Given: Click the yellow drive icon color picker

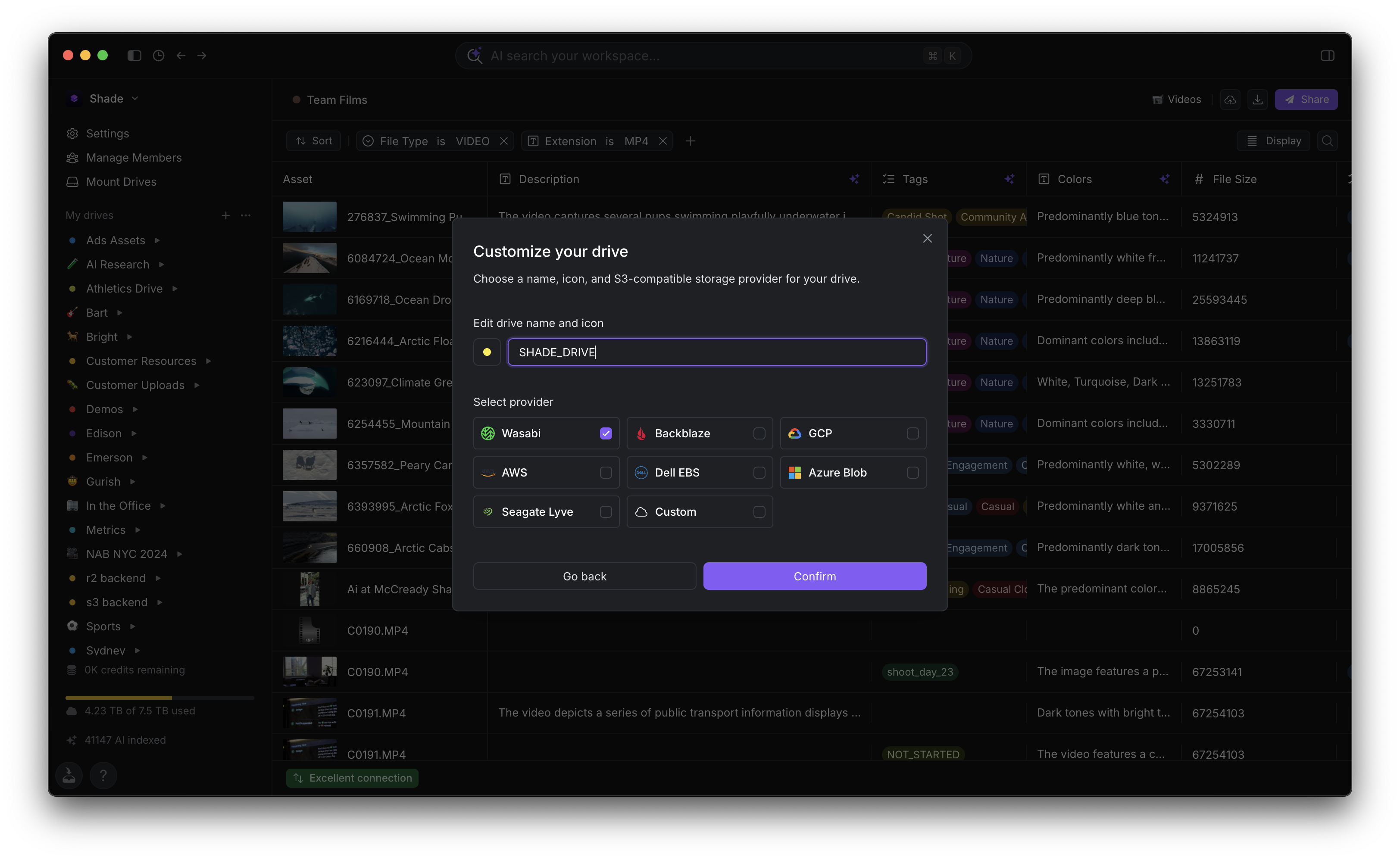Looking at the screenshot, I should tap(486, 352).
